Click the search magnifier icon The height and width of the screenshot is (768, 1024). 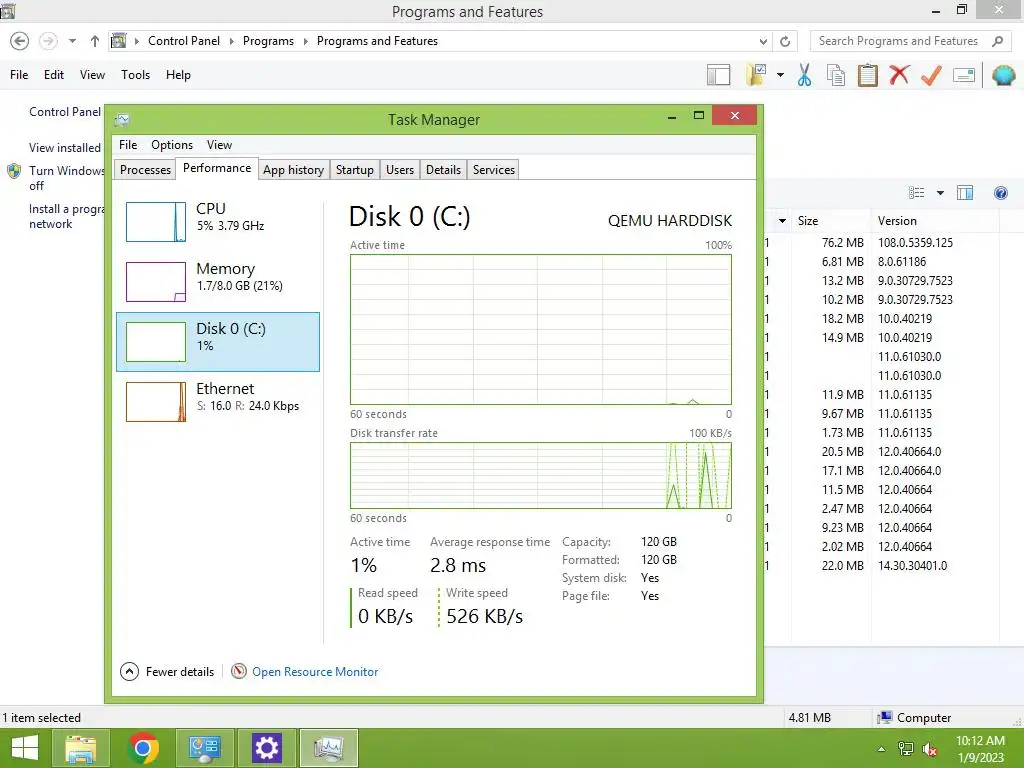(x=997, y=41)
